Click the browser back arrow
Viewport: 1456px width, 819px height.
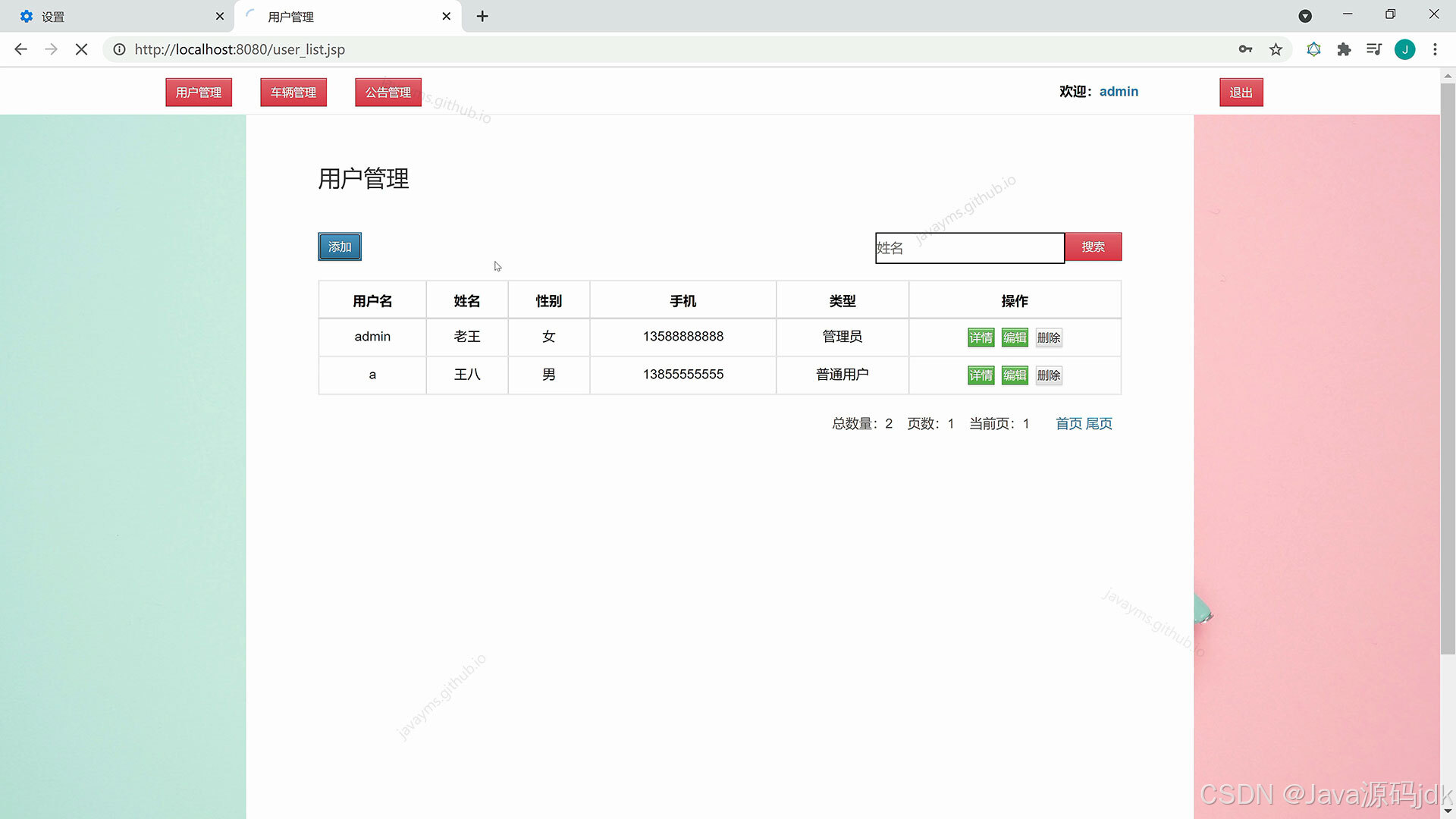(x=20, y=49)
